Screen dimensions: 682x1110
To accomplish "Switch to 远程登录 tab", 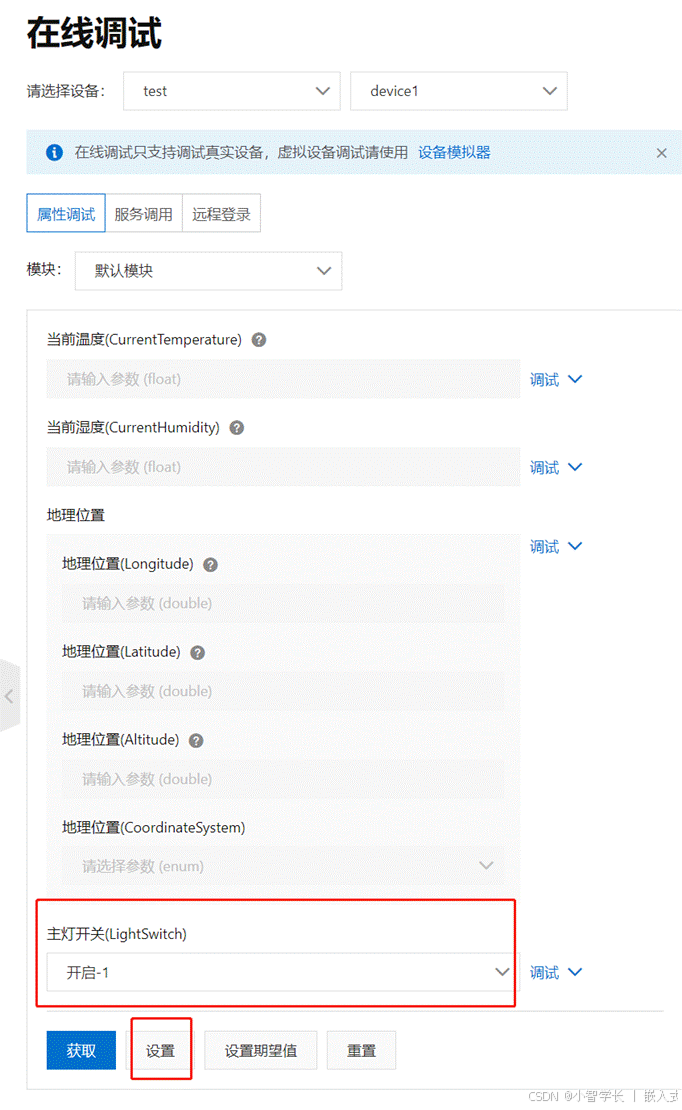I will pyautogui.click(x=222, y=213).
